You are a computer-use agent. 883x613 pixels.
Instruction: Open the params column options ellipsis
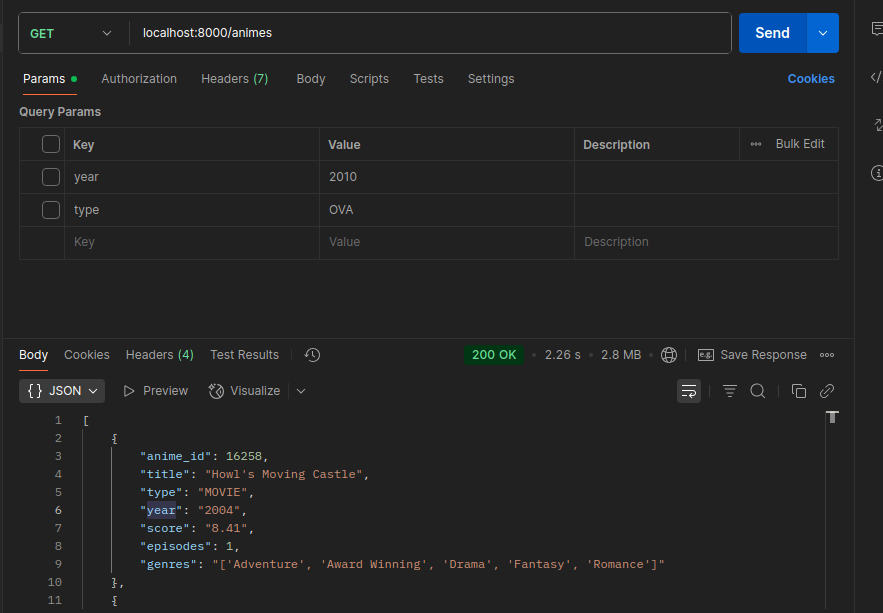tap(756, 144)
